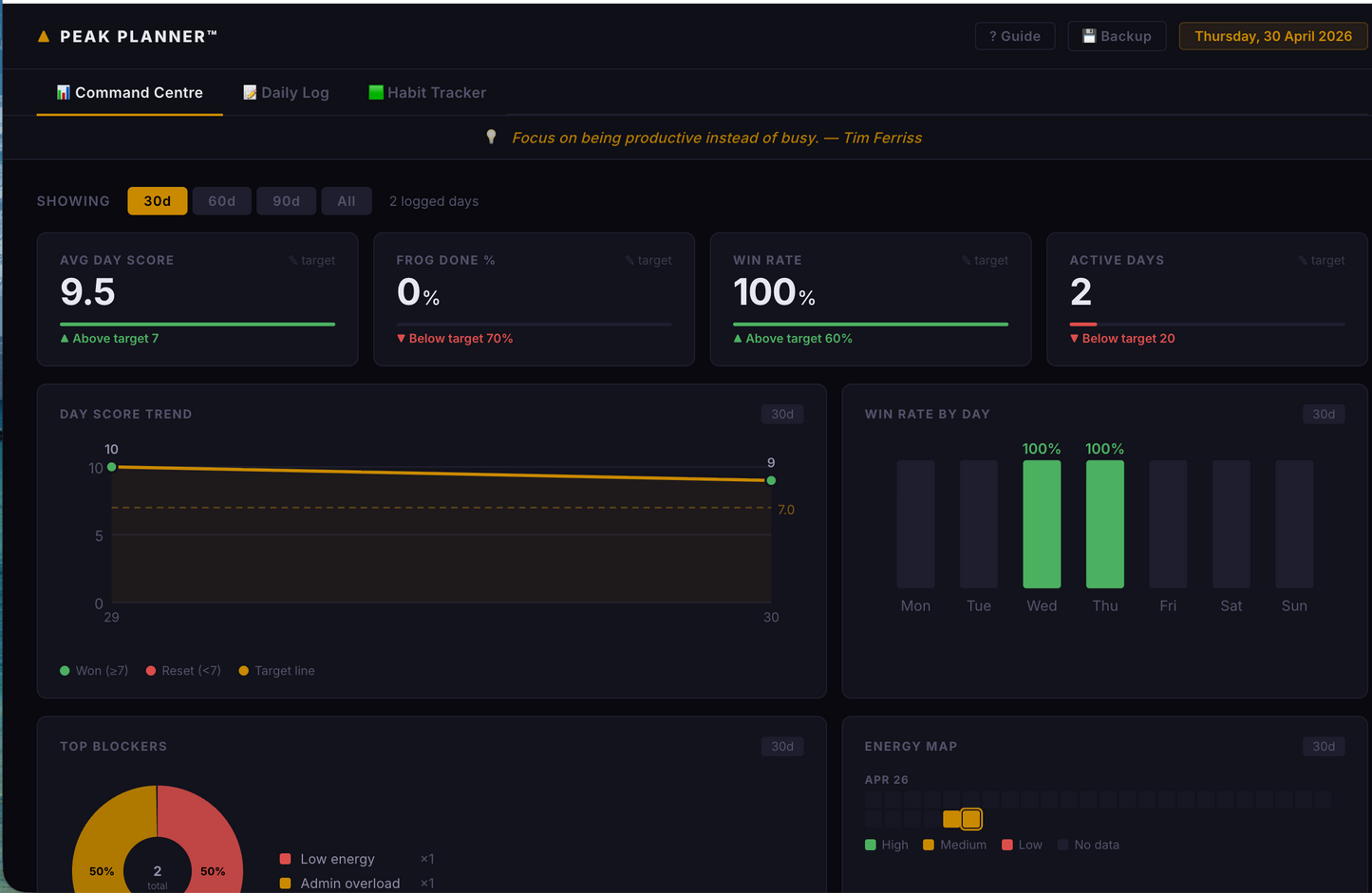Open the Guide help button

coord(1014,36)
